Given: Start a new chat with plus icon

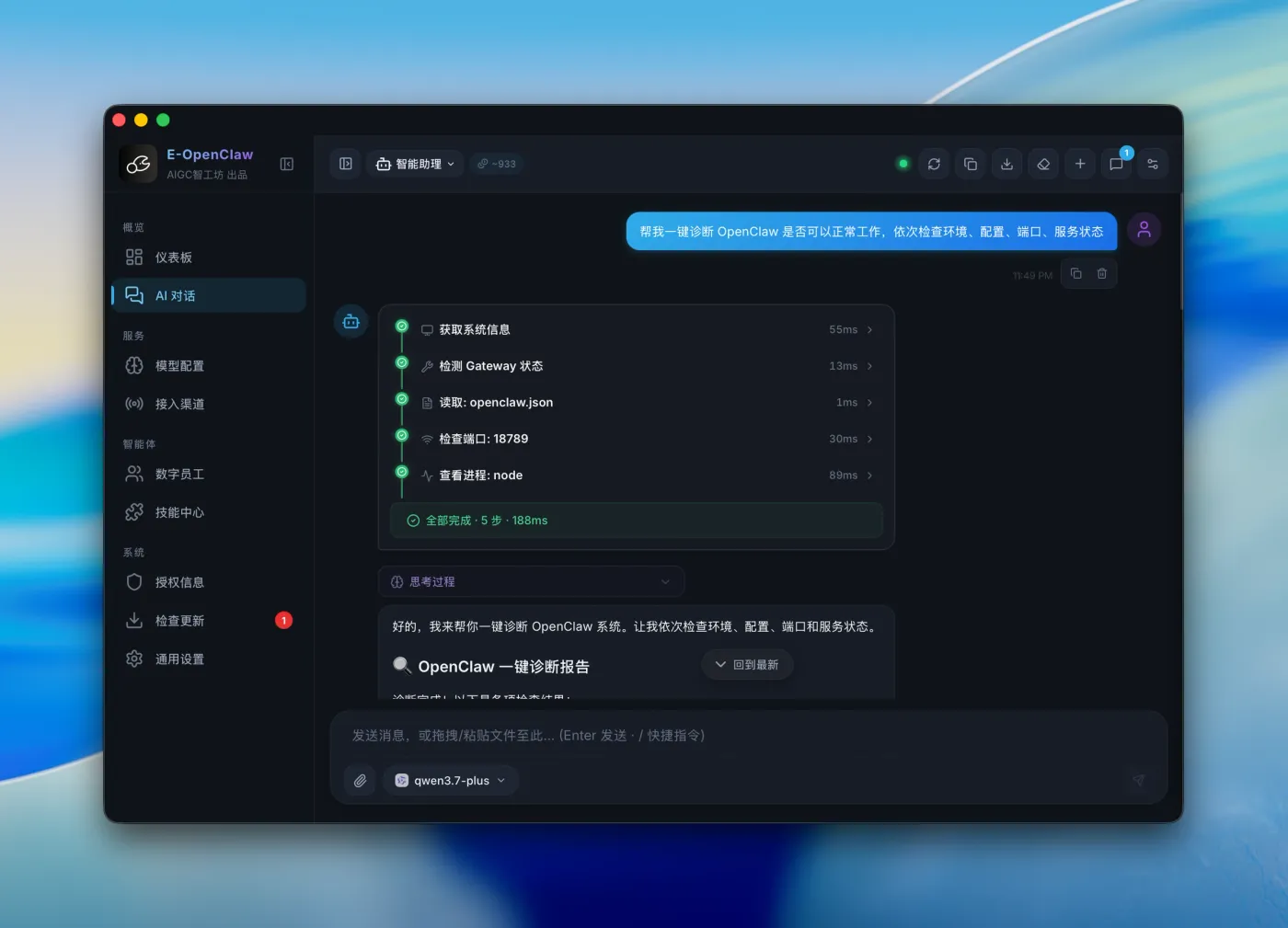Looking at the screenshot, I should click(x=1080, y=164).
